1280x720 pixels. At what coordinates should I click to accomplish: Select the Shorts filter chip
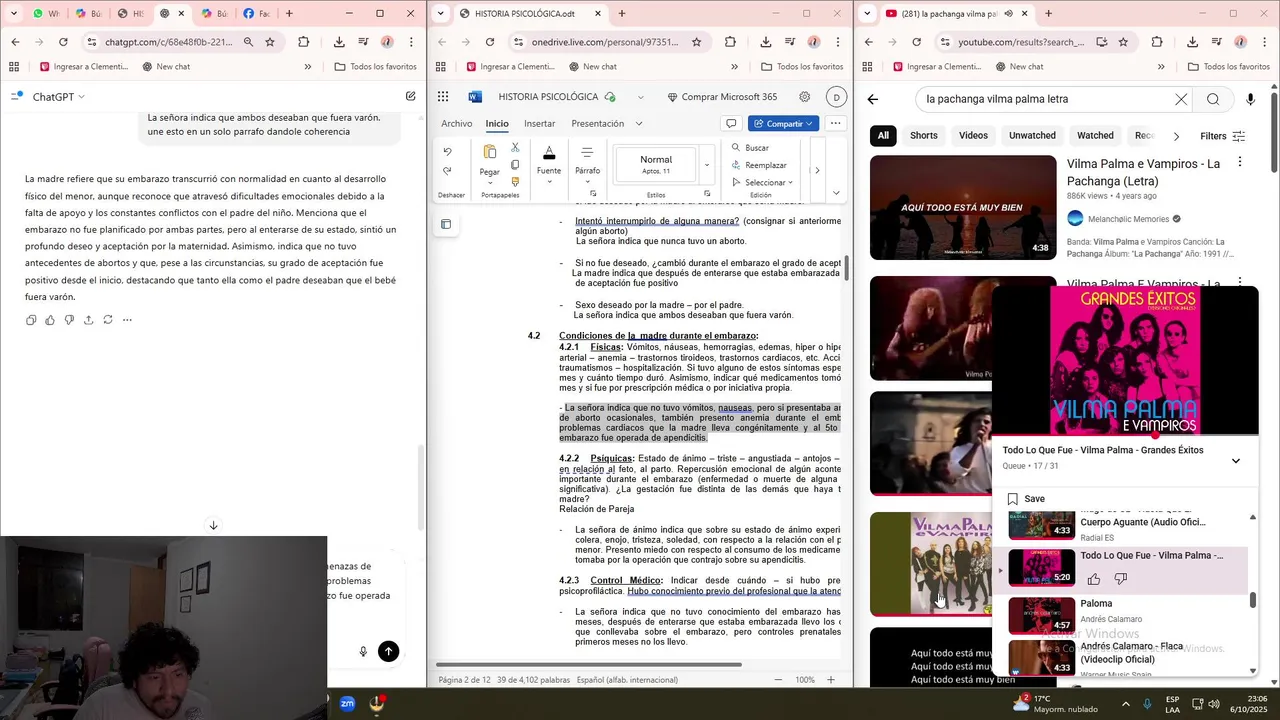pyautogui.click(x=924, y=136)
